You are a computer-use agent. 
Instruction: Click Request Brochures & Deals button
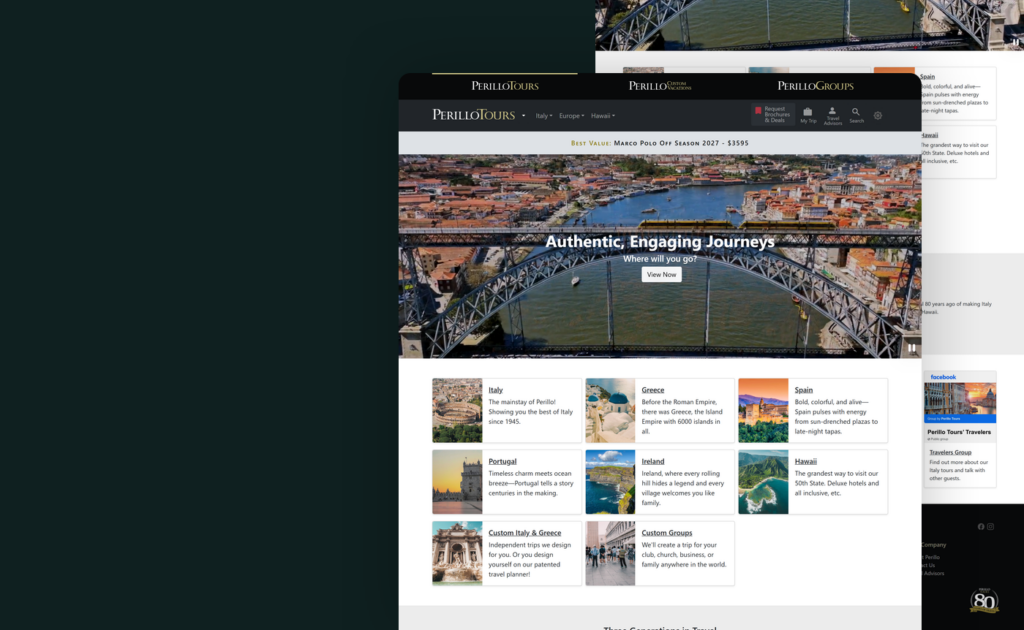coord(773,114)
